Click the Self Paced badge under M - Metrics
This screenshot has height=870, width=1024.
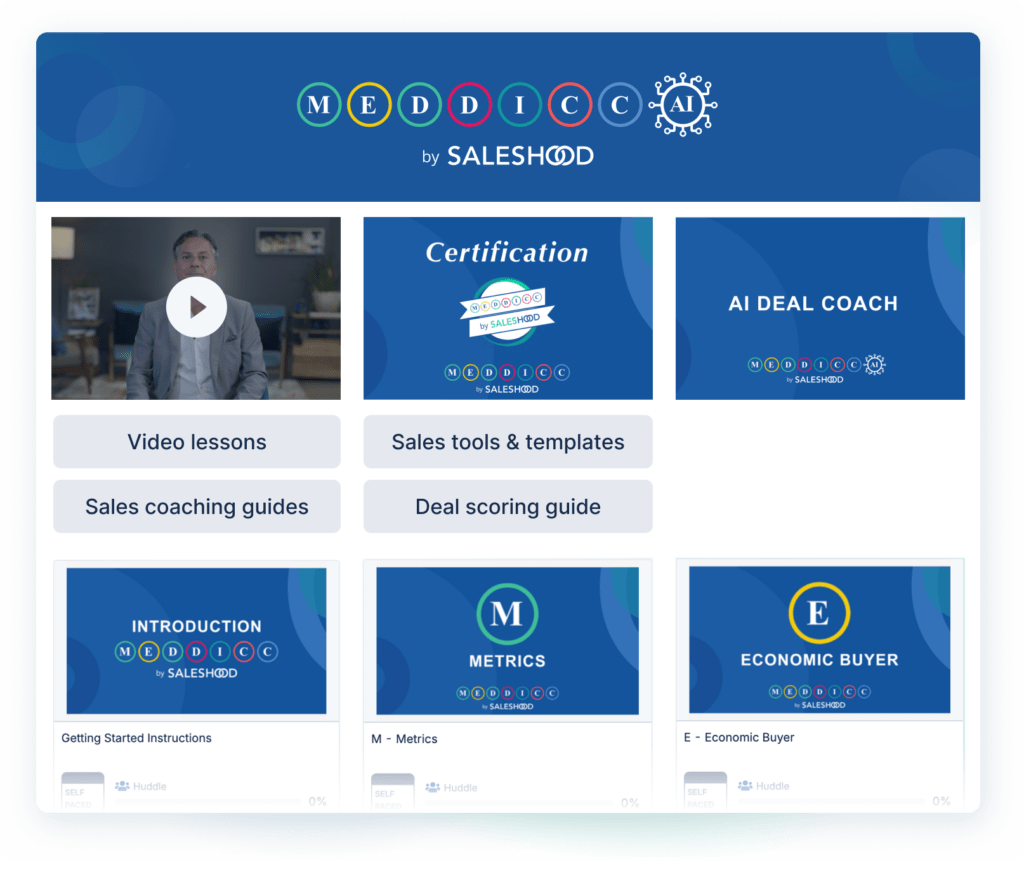point(392,792)
